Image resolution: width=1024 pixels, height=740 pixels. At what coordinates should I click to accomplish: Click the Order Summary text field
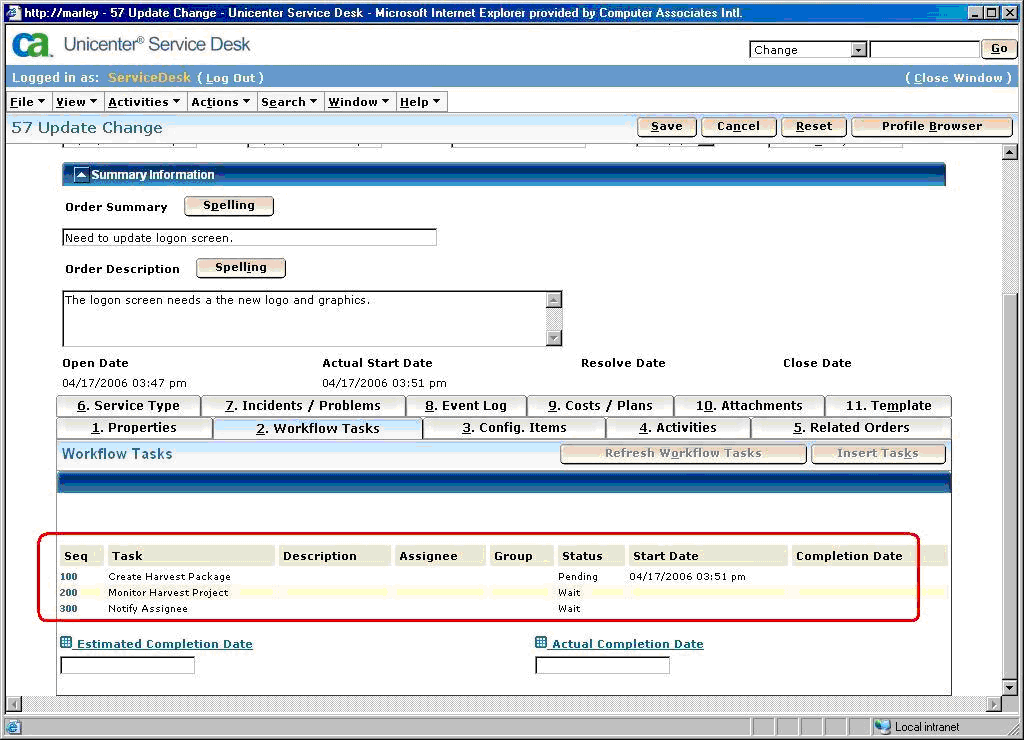pos(249,238)
